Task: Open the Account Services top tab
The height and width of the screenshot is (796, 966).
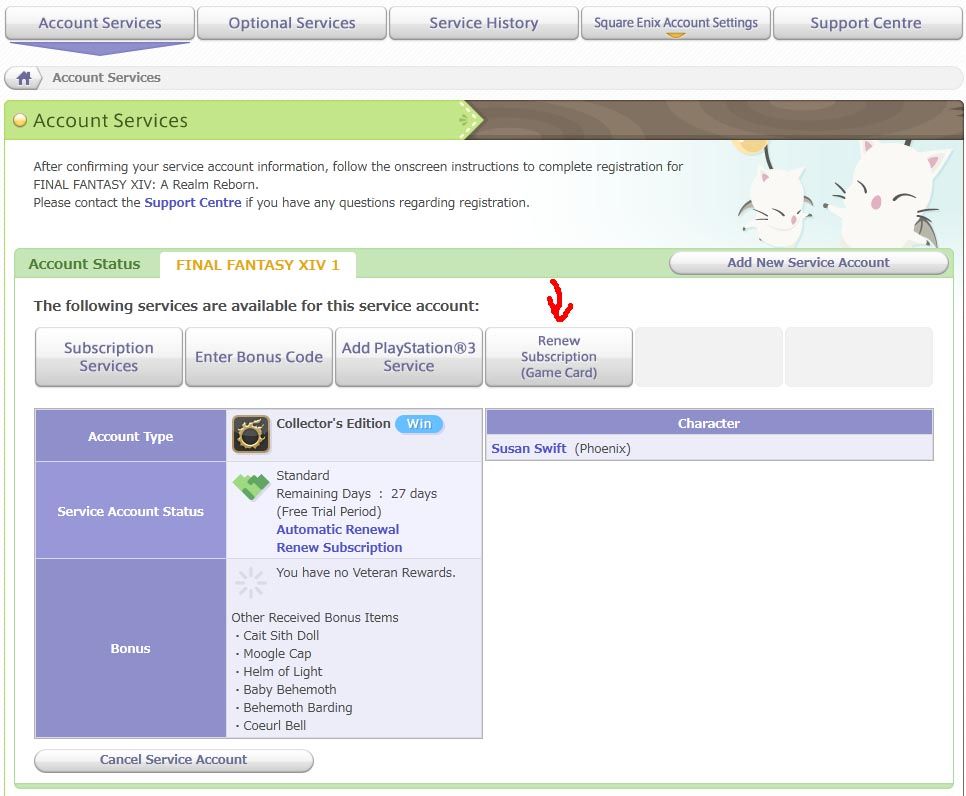Action: pyautogui.click(x=100, y=23)
